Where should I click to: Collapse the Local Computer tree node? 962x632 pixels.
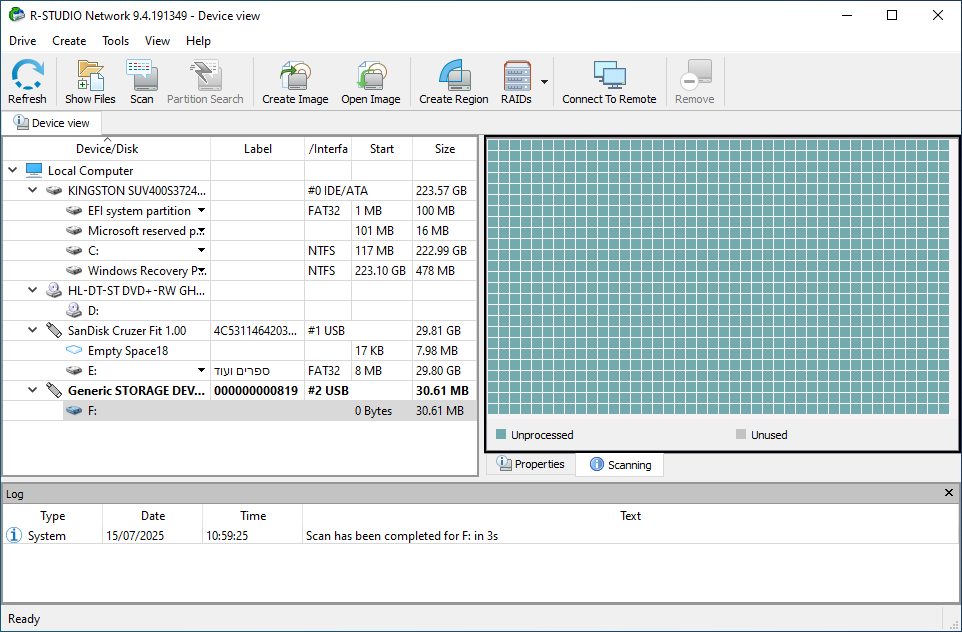tap(13, 170)
